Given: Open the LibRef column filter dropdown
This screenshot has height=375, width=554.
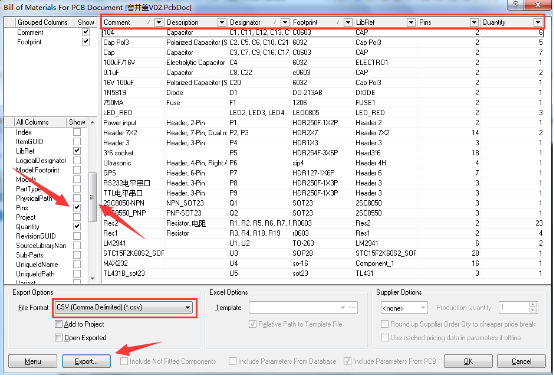Looking at the screenshot, I should (x=411, y=23).
